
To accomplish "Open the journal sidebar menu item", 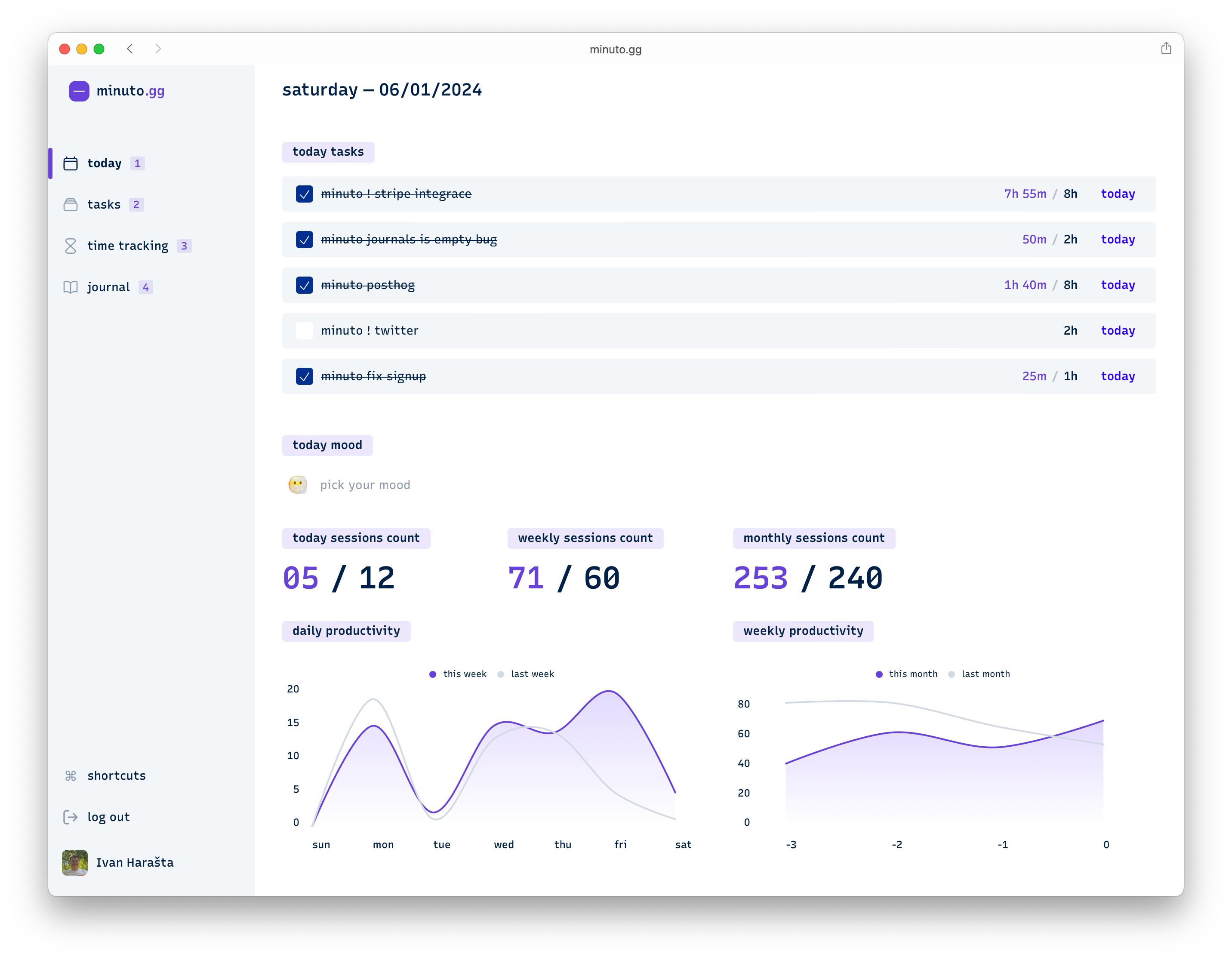I will click(108, 287).
